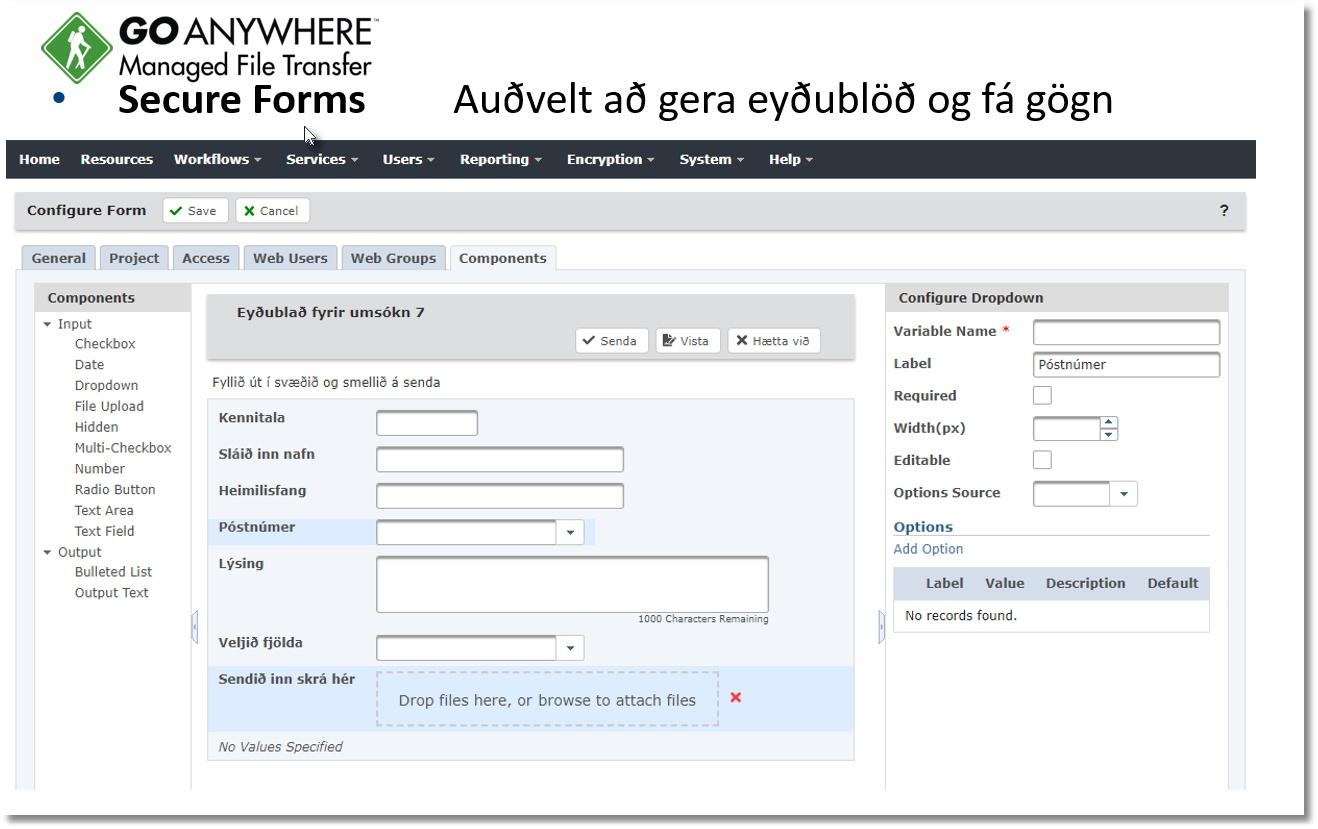Open the Workflows menu
The height and width of the screenshot is (829, 1318).
click(217, 159)
